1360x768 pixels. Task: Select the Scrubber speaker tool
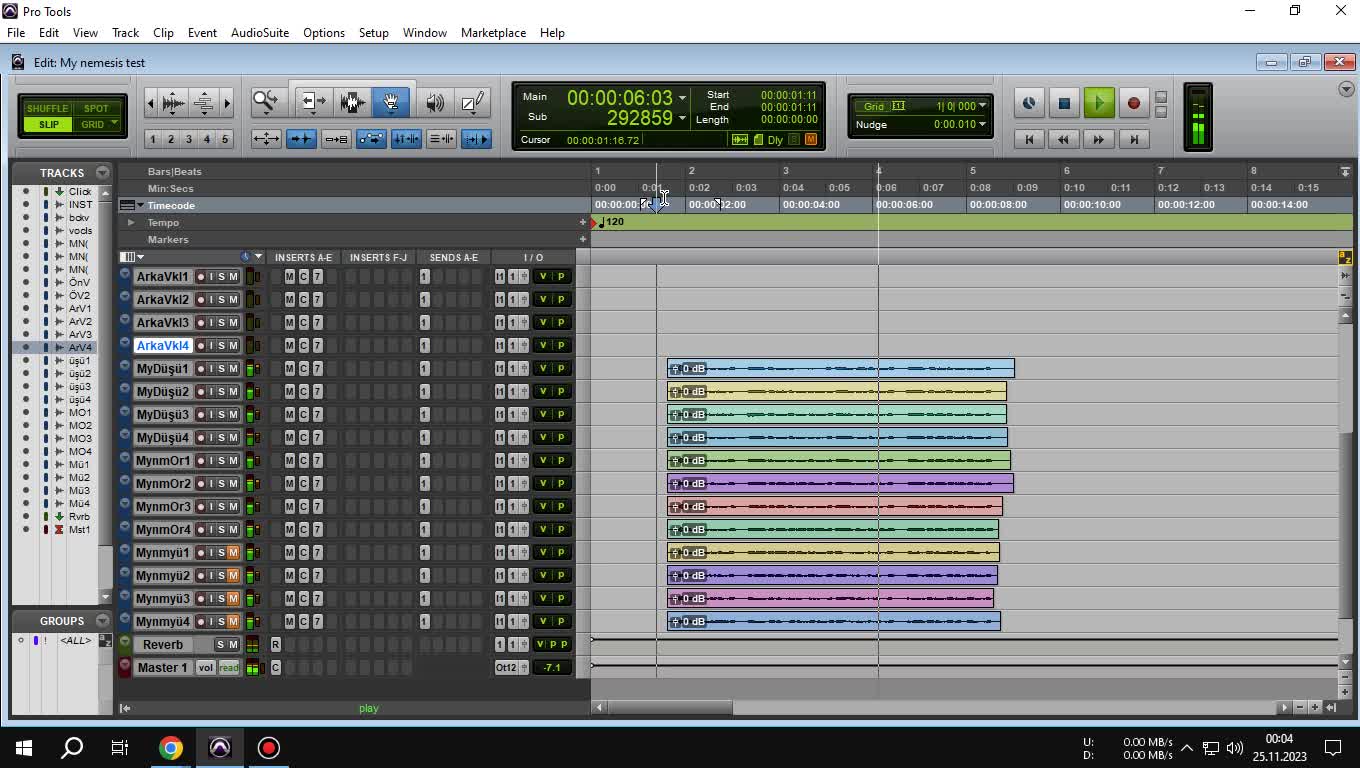(x=435, y=102)
